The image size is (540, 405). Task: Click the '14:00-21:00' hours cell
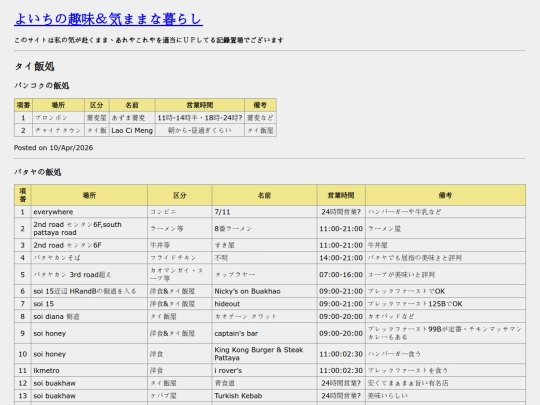click(x=341, y=258)
